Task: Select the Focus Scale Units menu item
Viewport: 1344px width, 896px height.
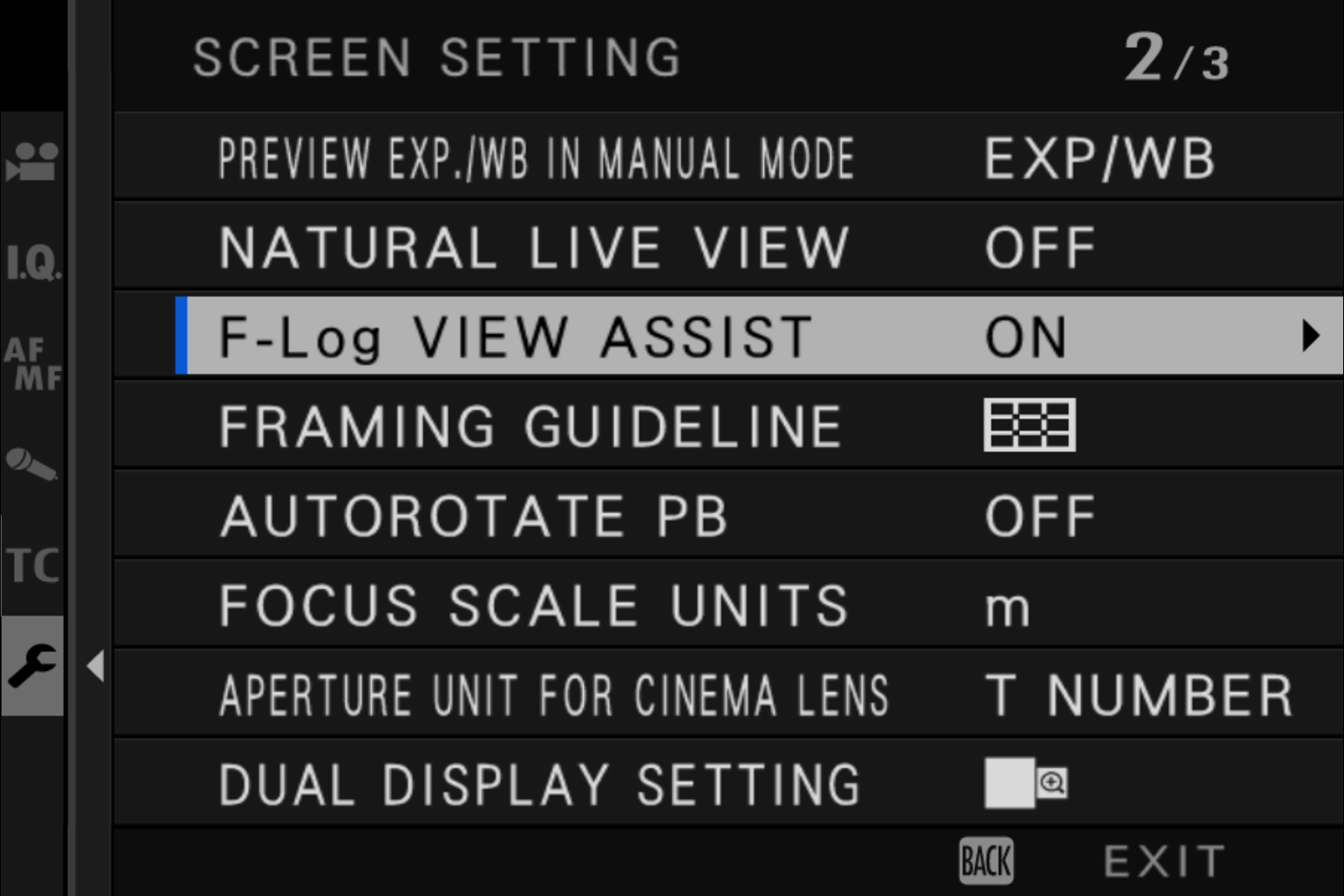Action: [x=533, y=606]
